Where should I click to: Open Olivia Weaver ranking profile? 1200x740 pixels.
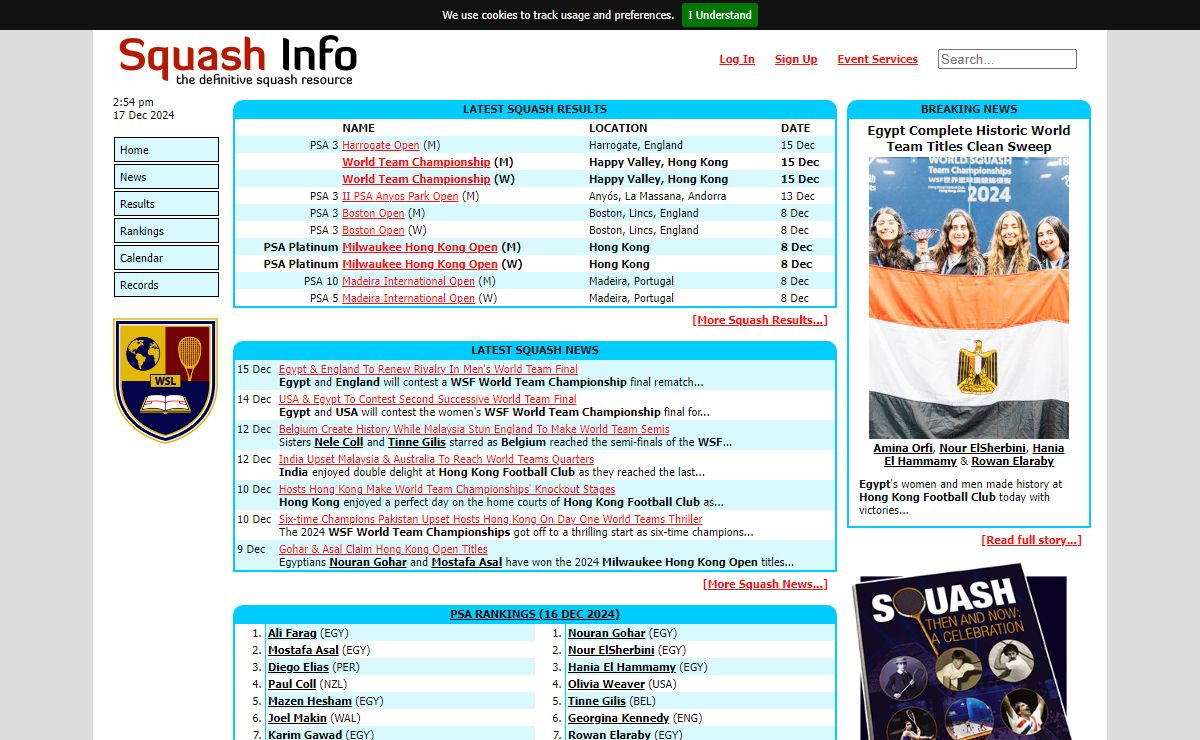coord(607,684)
